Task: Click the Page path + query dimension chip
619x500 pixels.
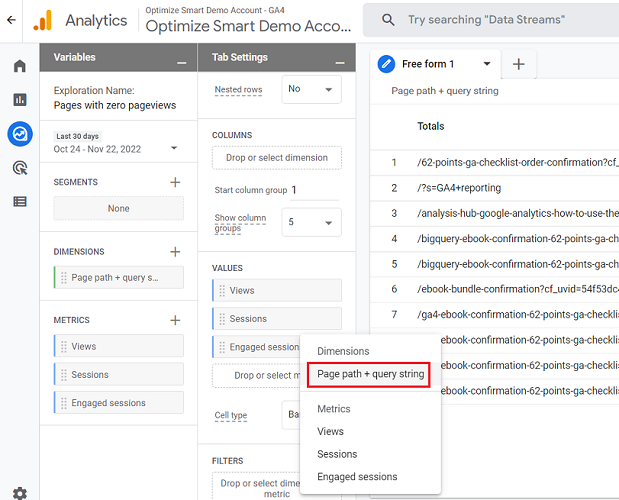Action: [x=118, y=278]
